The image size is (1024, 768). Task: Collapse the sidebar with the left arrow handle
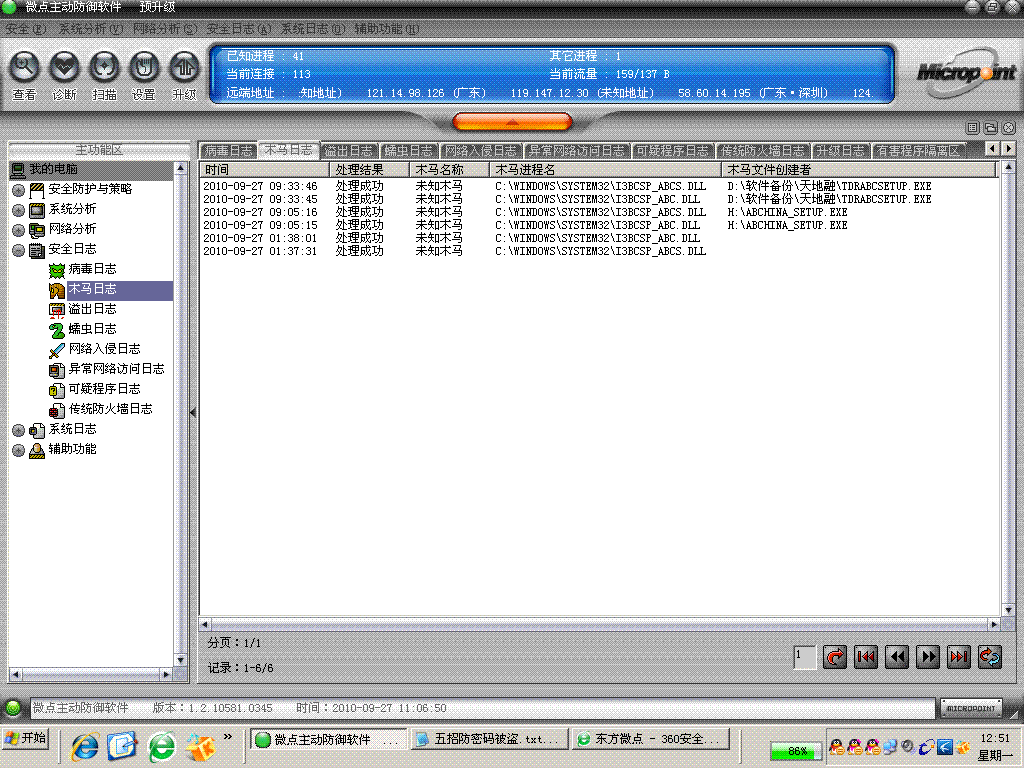(193, 412)
